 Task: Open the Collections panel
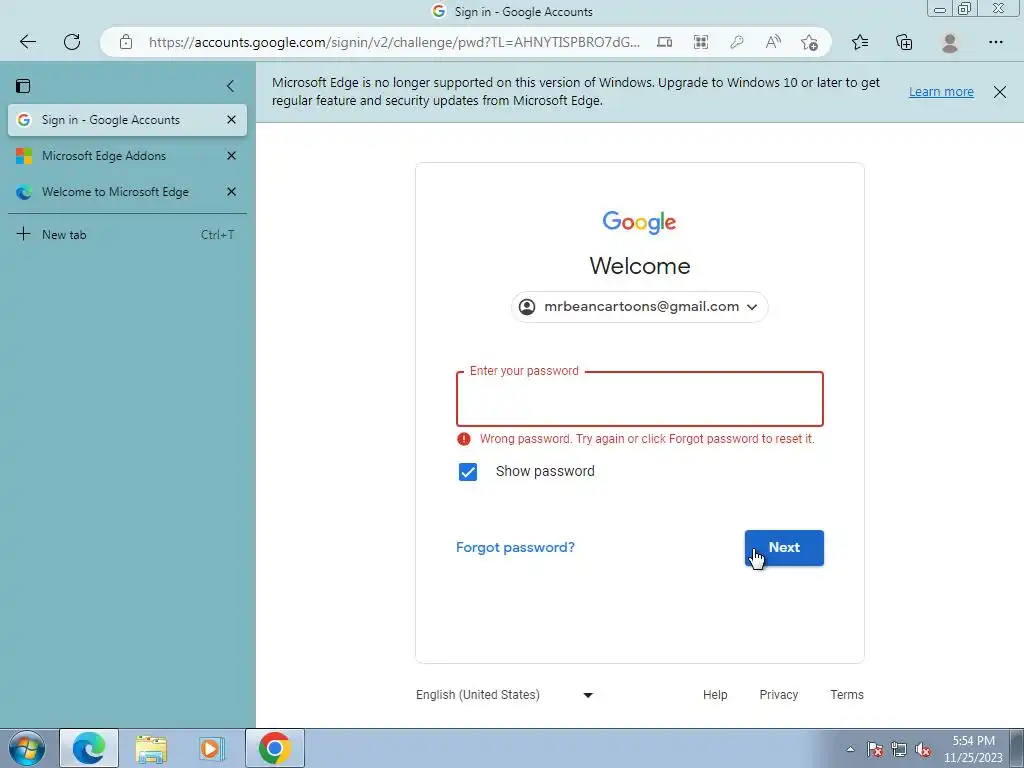[x=904, y=42]
